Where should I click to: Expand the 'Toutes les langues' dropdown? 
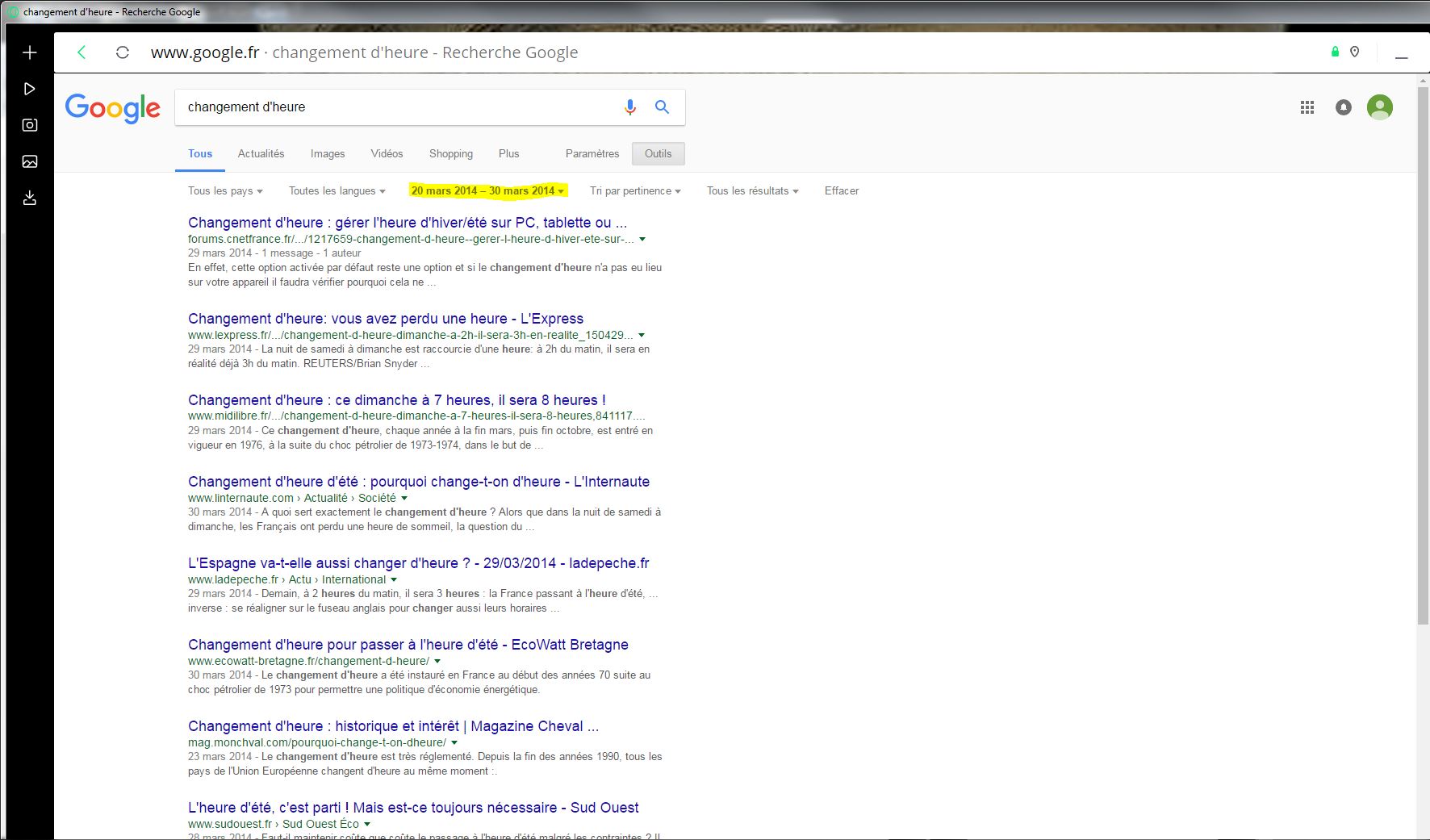click(x=337, y=191)
